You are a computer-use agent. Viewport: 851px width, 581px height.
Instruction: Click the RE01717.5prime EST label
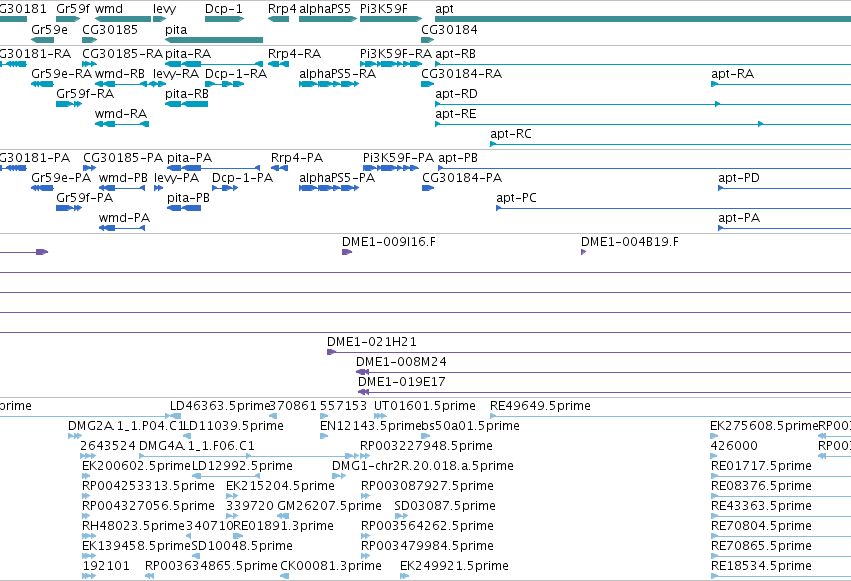[761, 466]
